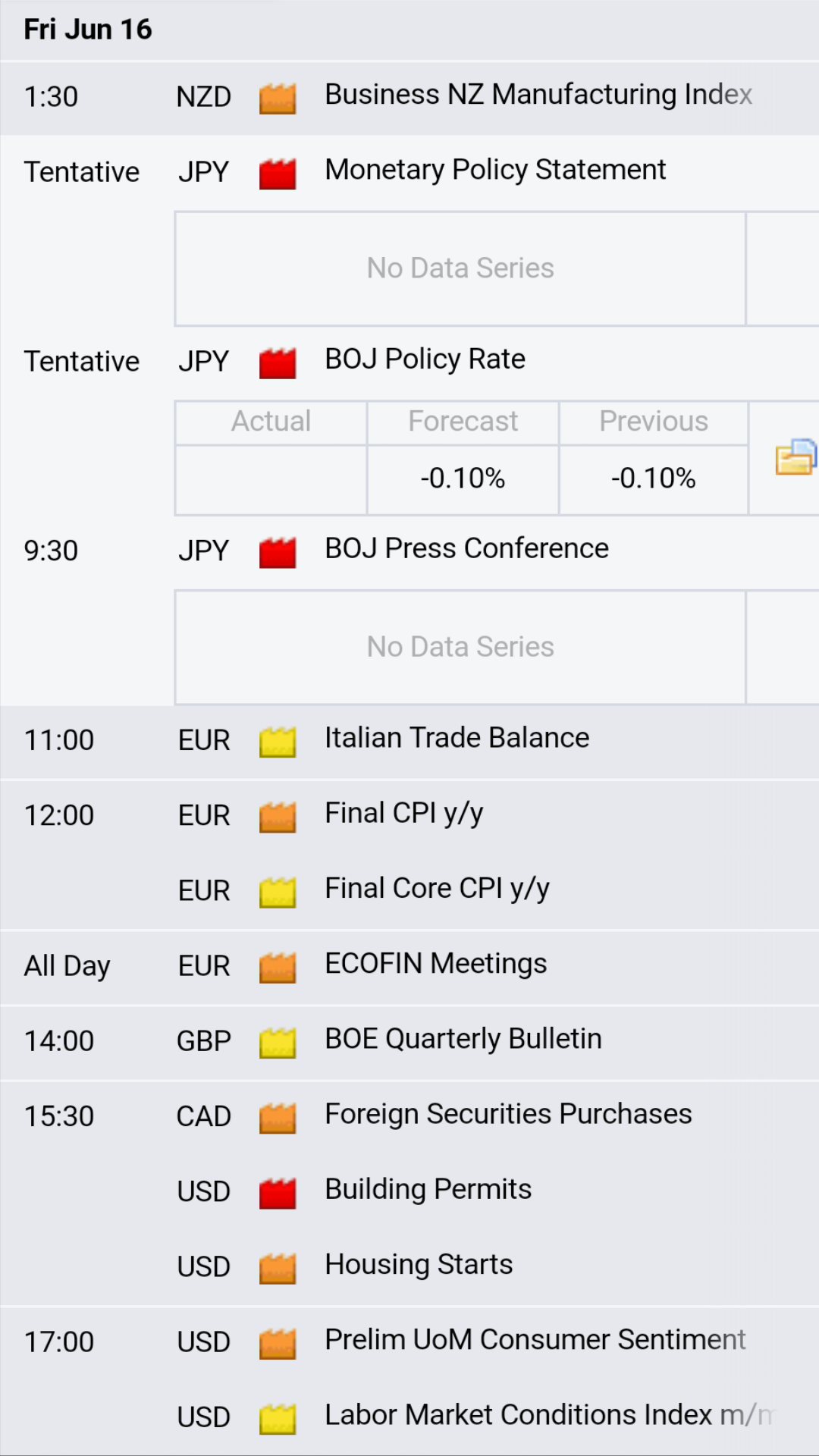Viewport: 819px width, 1456px height.
Task: Tap red impact icon beside Monetary Policy Statement
Action: point(278,174)
